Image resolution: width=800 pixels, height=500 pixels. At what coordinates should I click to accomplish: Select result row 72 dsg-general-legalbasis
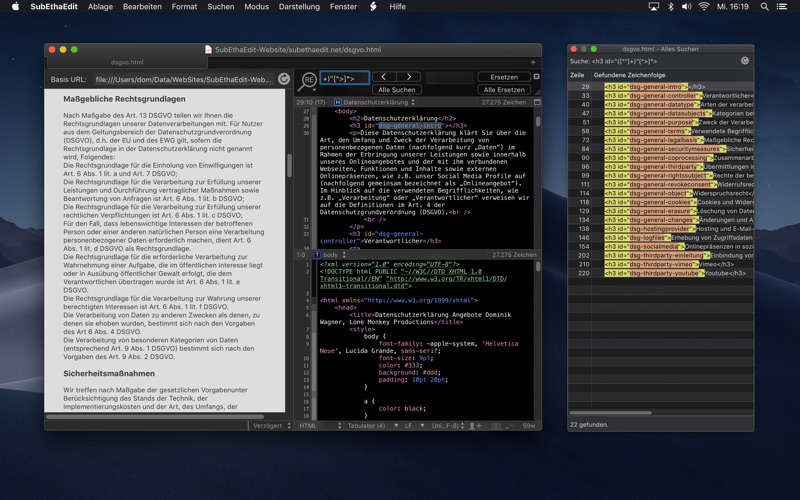coord(661,140)
